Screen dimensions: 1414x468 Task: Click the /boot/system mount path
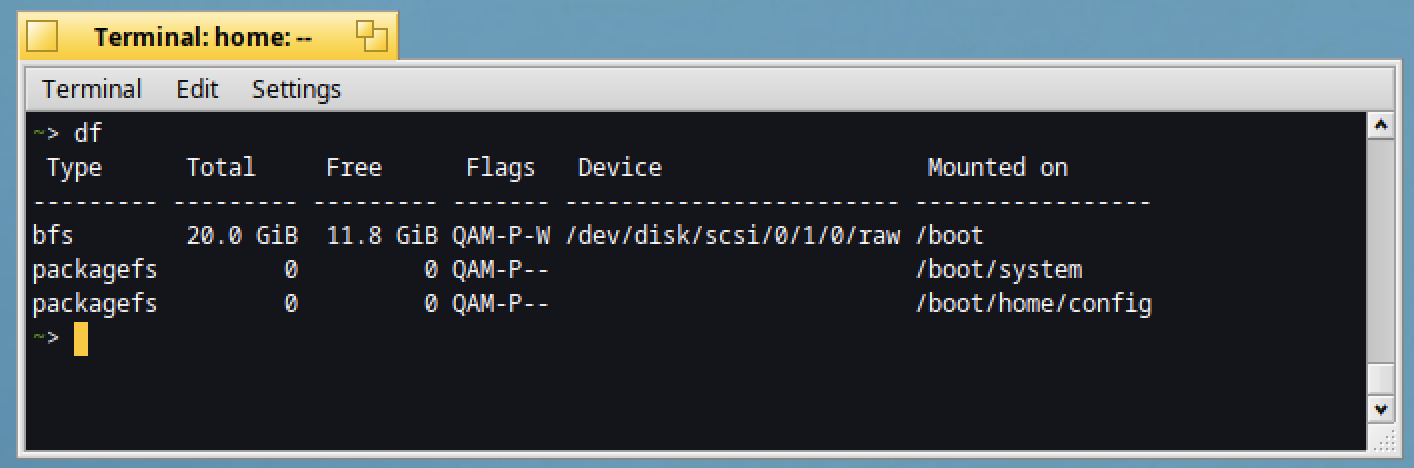(x=999, y=270)
